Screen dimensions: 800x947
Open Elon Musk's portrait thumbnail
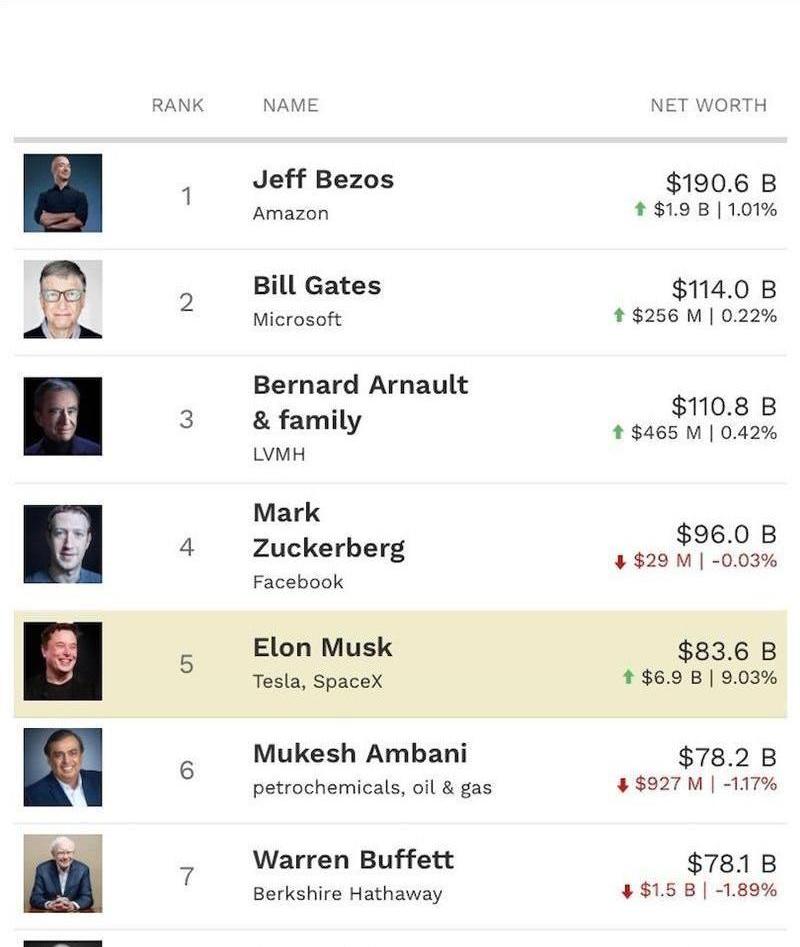(x=63, y=661)
